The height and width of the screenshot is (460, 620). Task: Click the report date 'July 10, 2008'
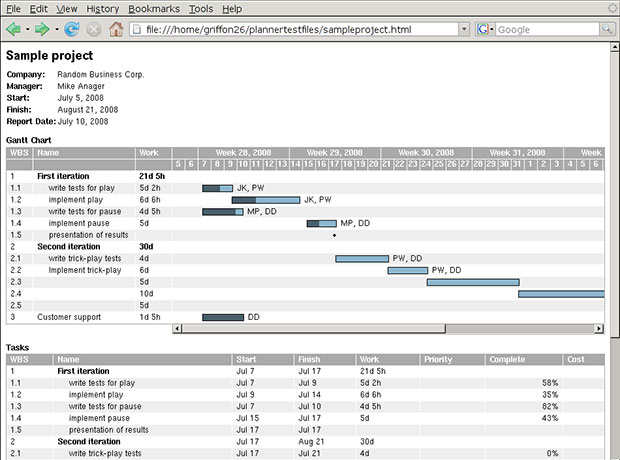pos(83,121)
